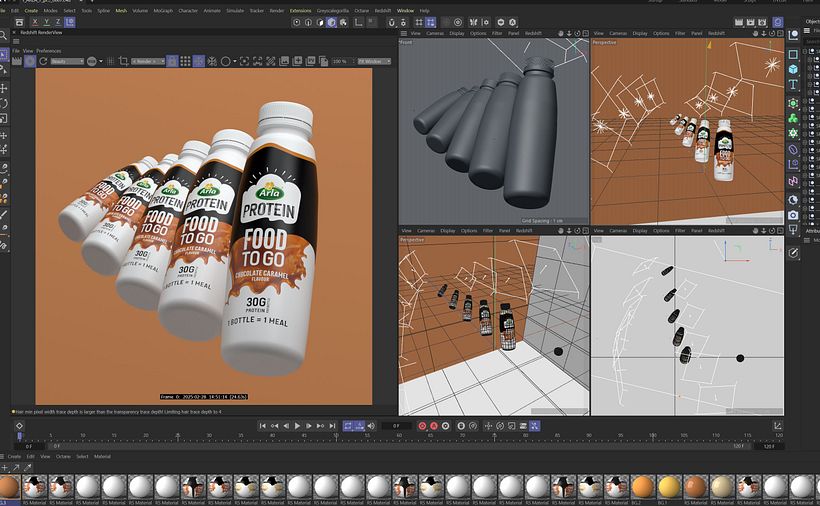The image size is (820, 506).
Task: Select the Cube primitive in right palette
Action: [x=793, y=70]
